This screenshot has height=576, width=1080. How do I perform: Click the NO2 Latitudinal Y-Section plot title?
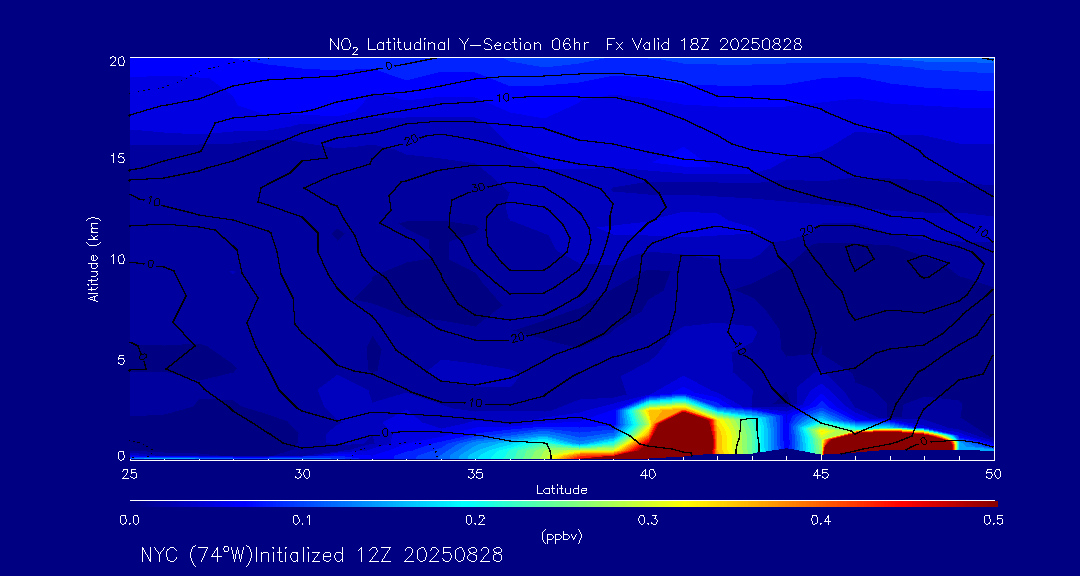pos(565,44)
